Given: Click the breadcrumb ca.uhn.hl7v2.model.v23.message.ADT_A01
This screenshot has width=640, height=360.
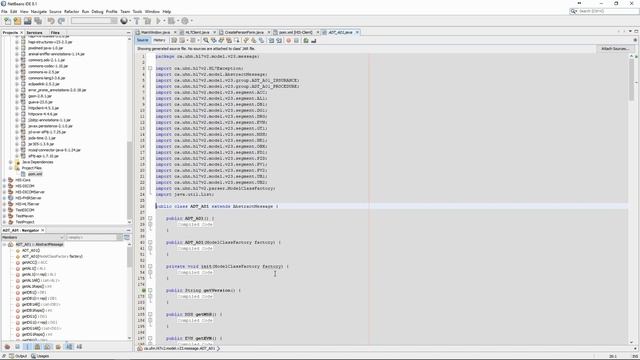Looking at the screenshot, I should click(179, 349).
